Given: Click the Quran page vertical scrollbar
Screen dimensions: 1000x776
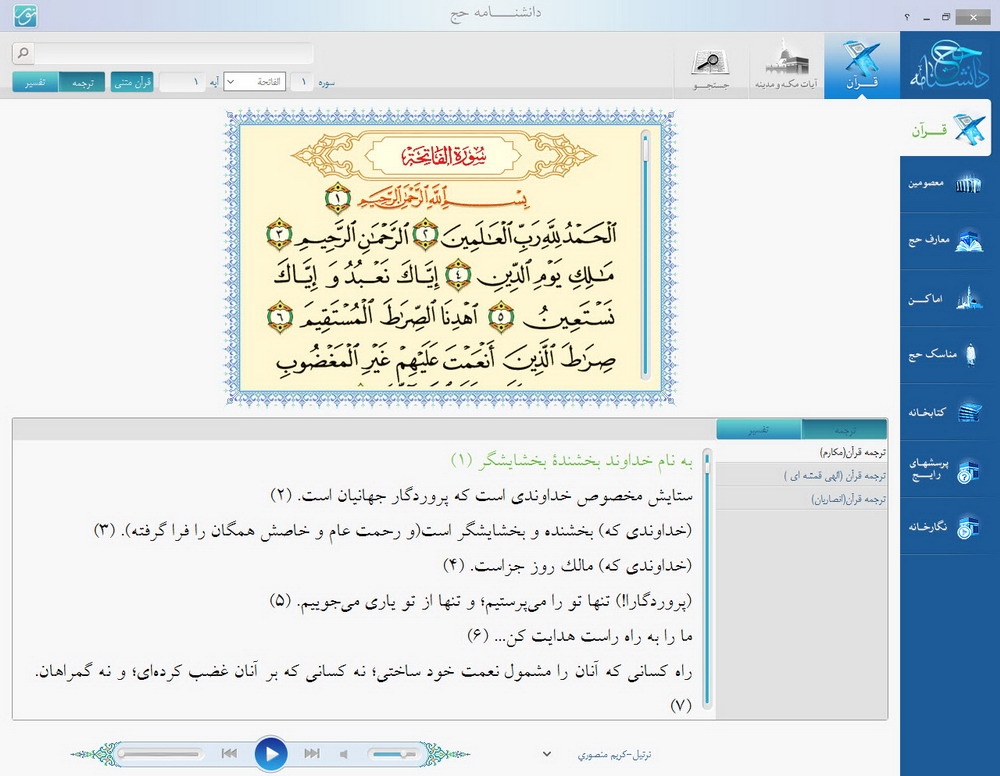Looking at the screenshot, I should click(645, 254).
